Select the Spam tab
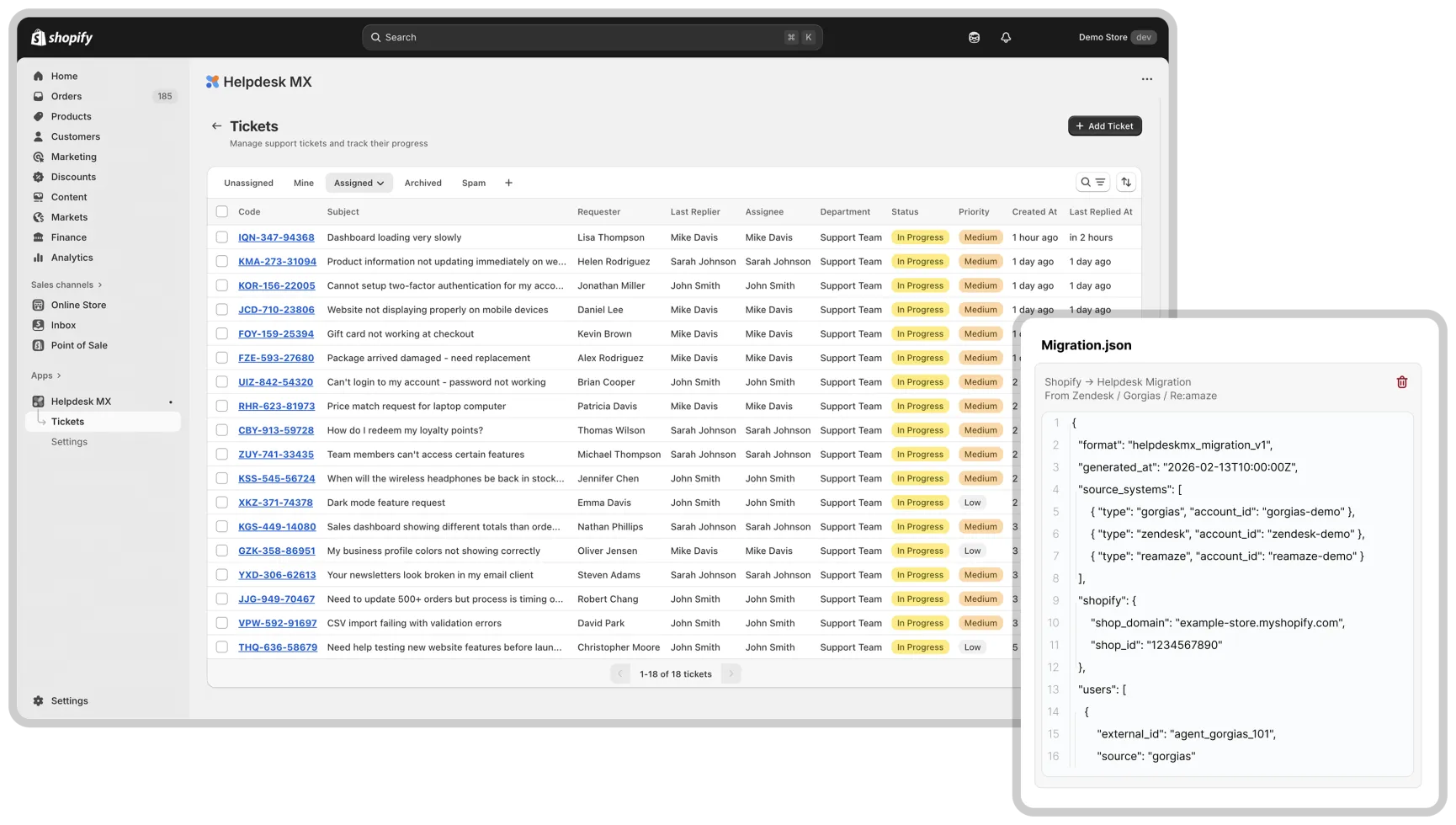 coord(474,183)
